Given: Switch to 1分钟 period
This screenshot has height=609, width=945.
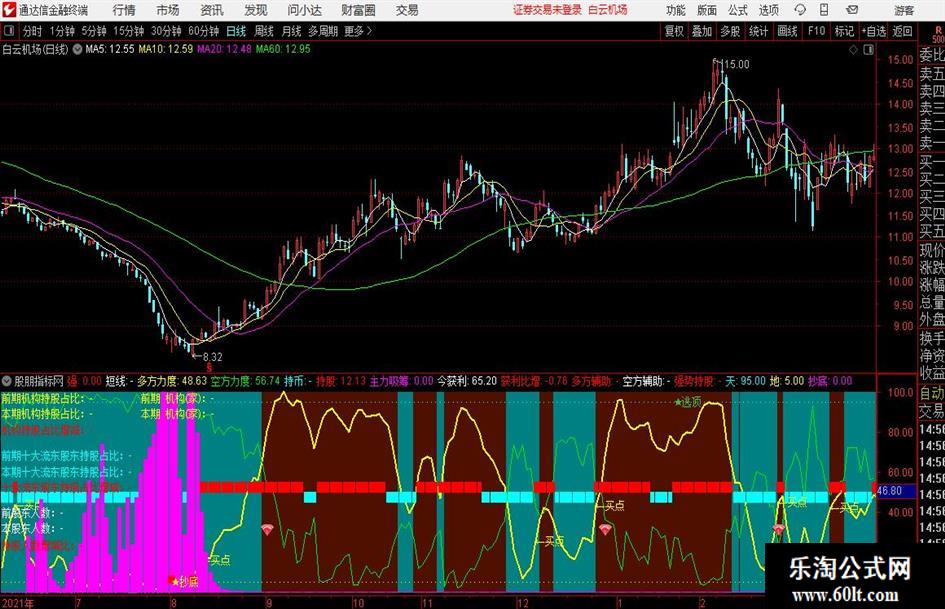Looking at the screenshot, I should coord(62,31).
